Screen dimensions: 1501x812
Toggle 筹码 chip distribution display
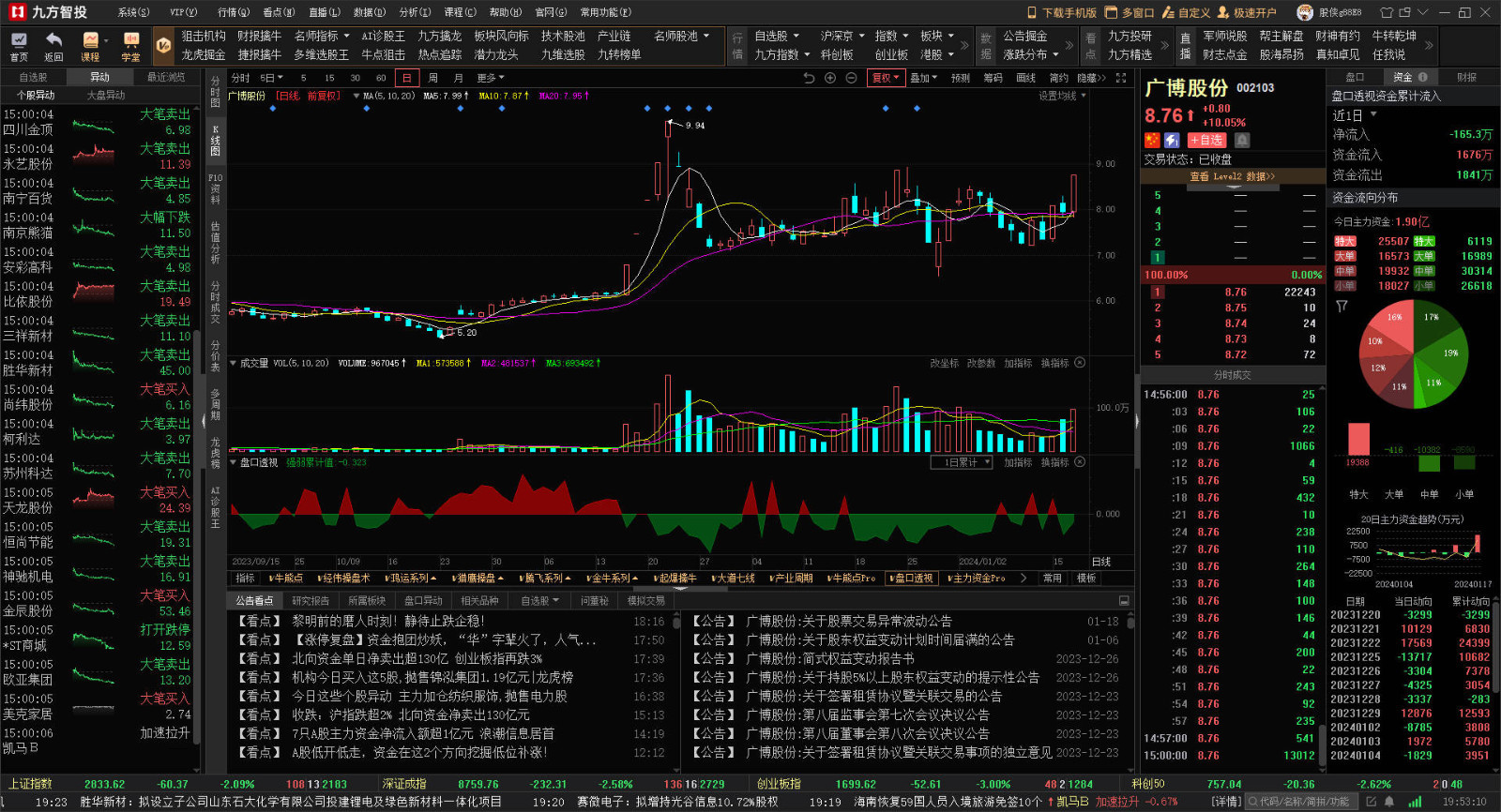tap(993, 78)
